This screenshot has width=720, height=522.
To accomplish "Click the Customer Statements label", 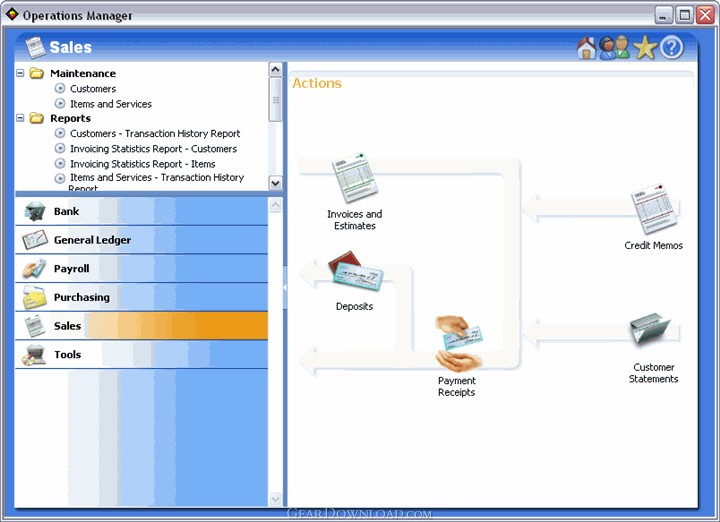I will [x=653, y=373].
